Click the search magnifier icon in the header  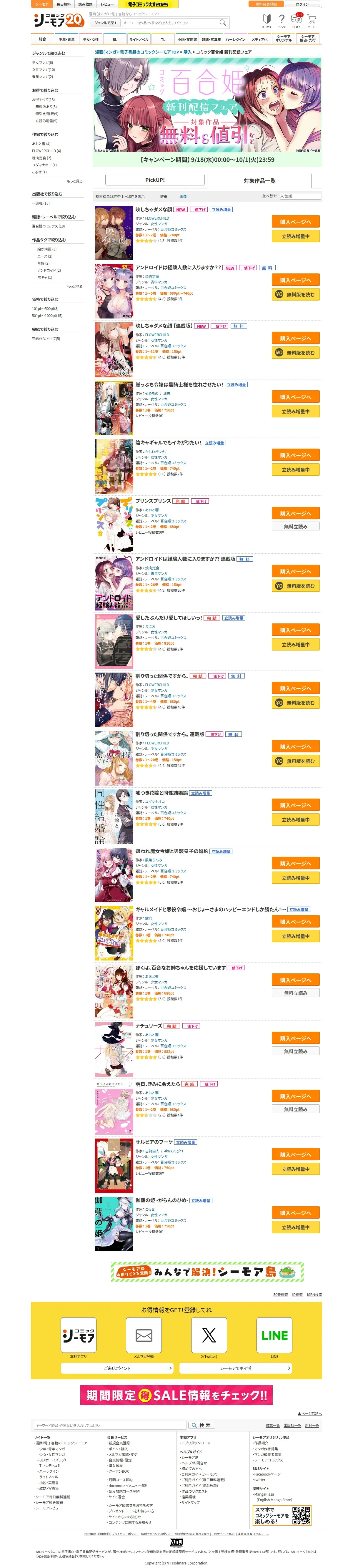click(x=223, y=23)
